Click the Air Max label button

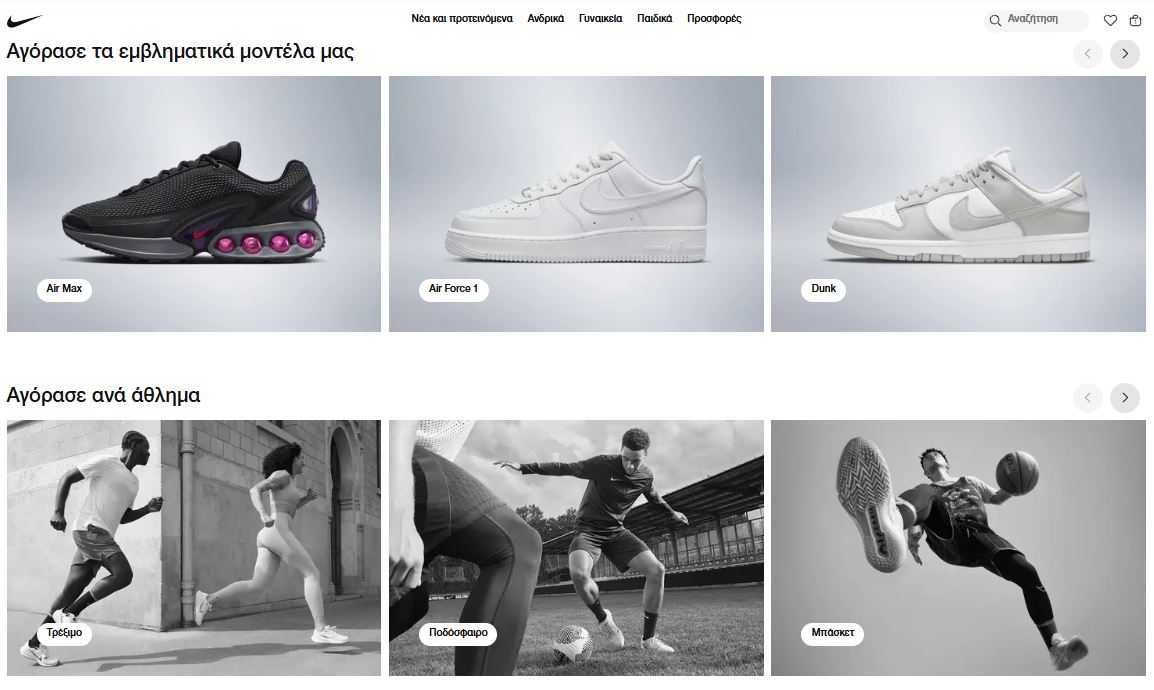tap(64, 289)
